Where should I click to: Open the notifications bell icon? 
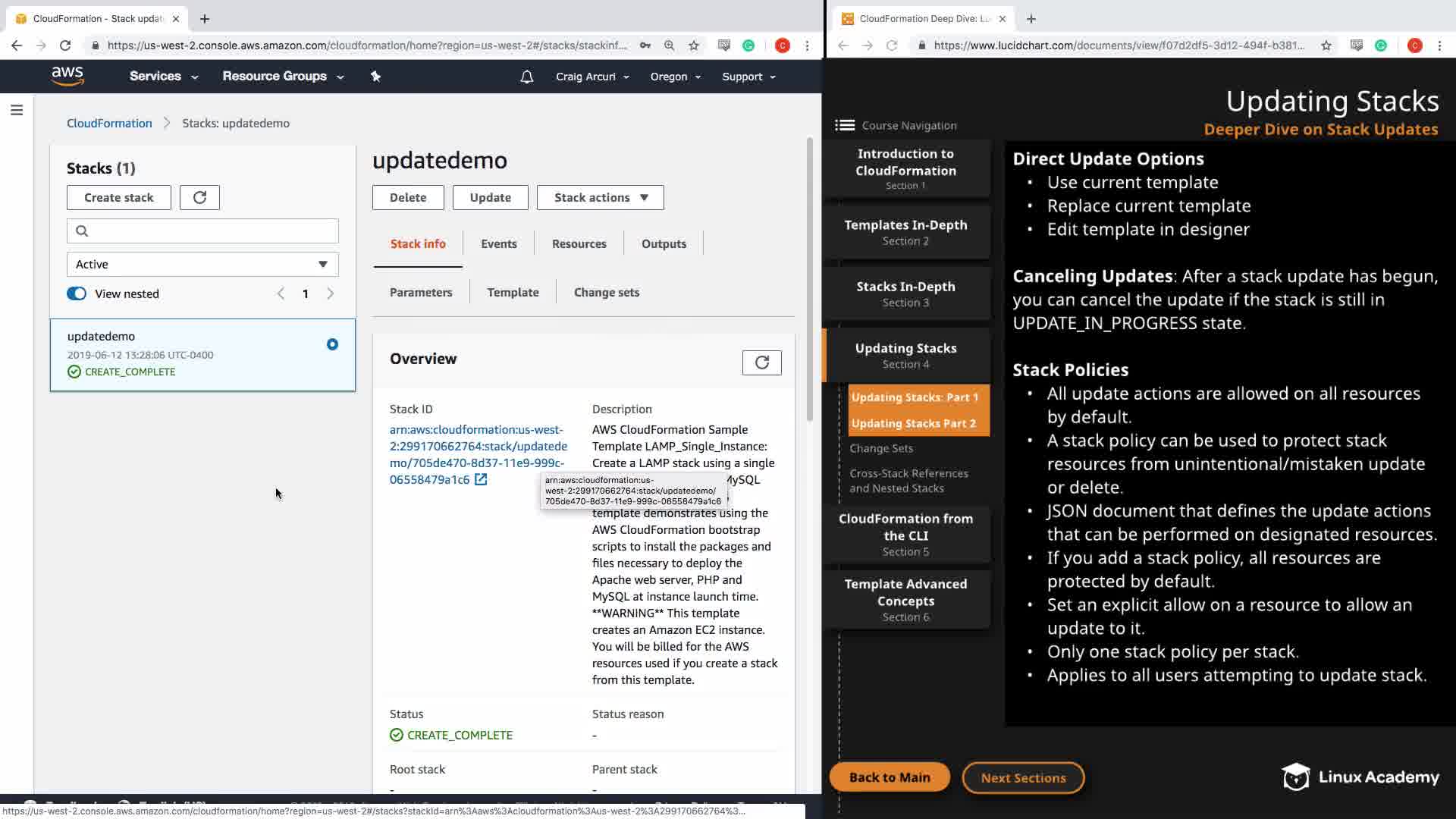tap(526, 77)
